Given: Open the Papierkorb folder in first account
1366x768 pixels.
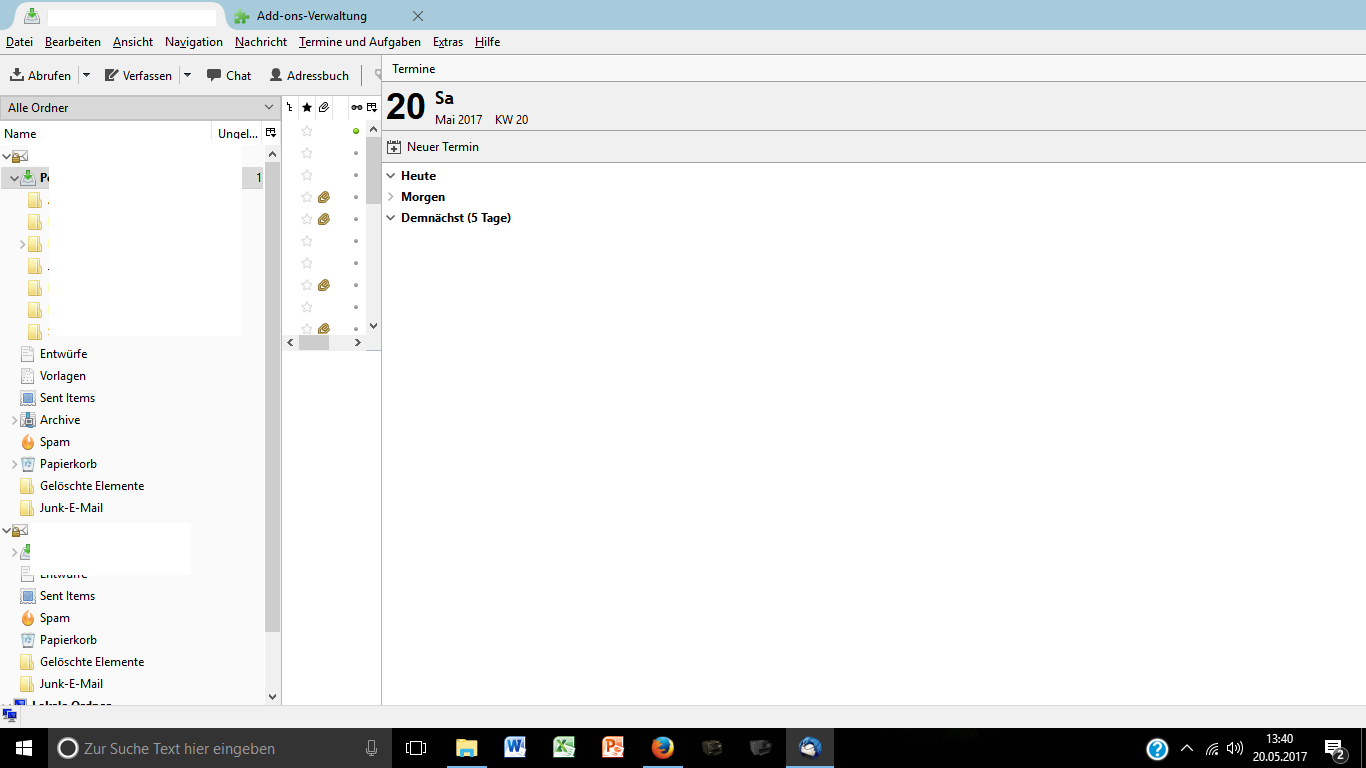Looking at the screenshot, I should 68,464.
